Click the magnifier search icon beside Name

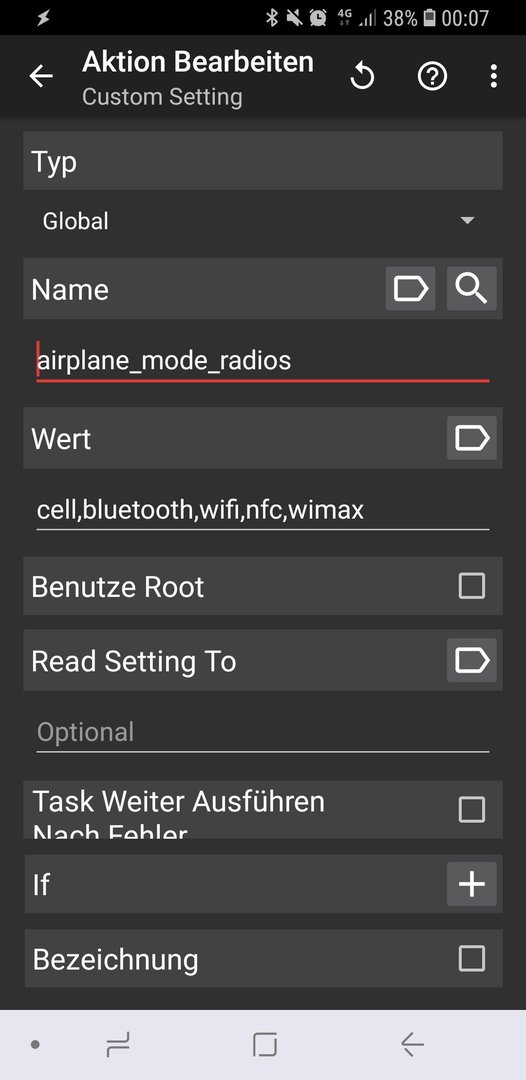(472, 289)
